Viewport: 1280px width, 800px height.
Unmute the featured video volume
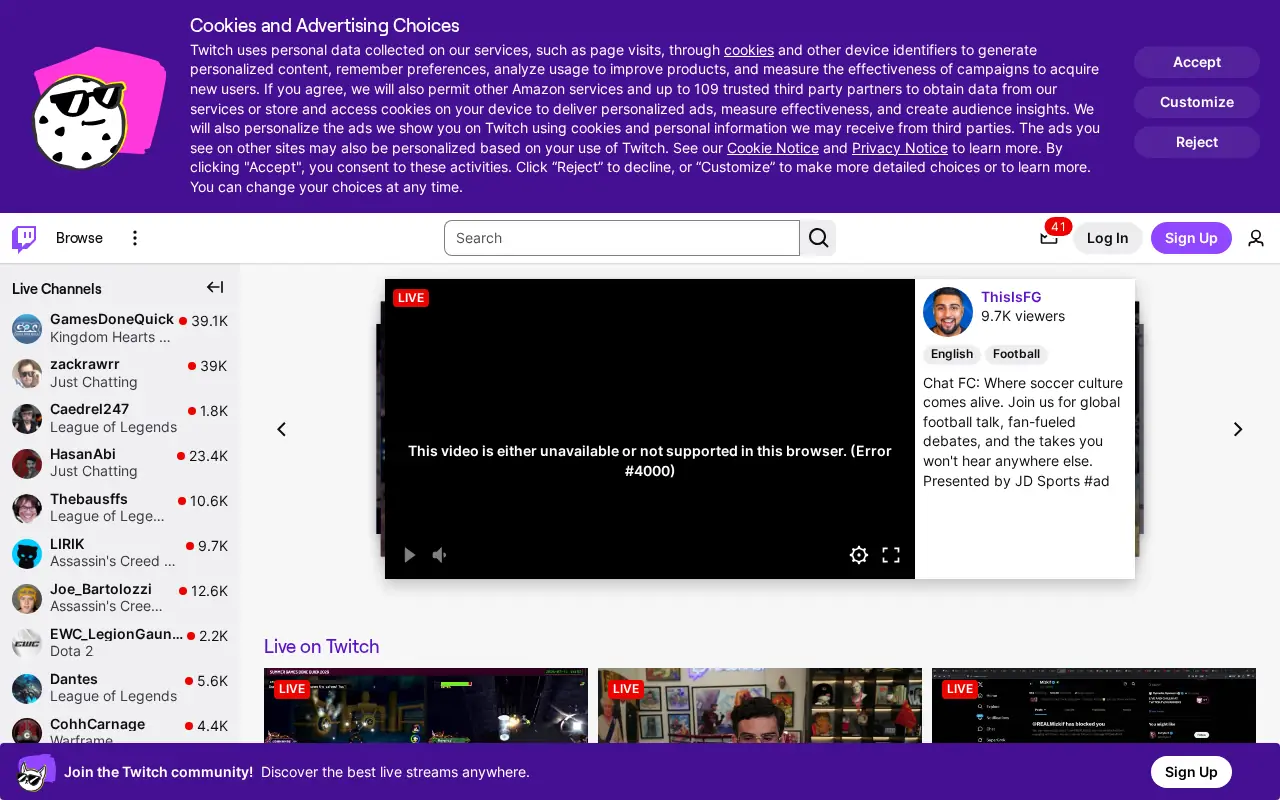(x=440, y=555)
